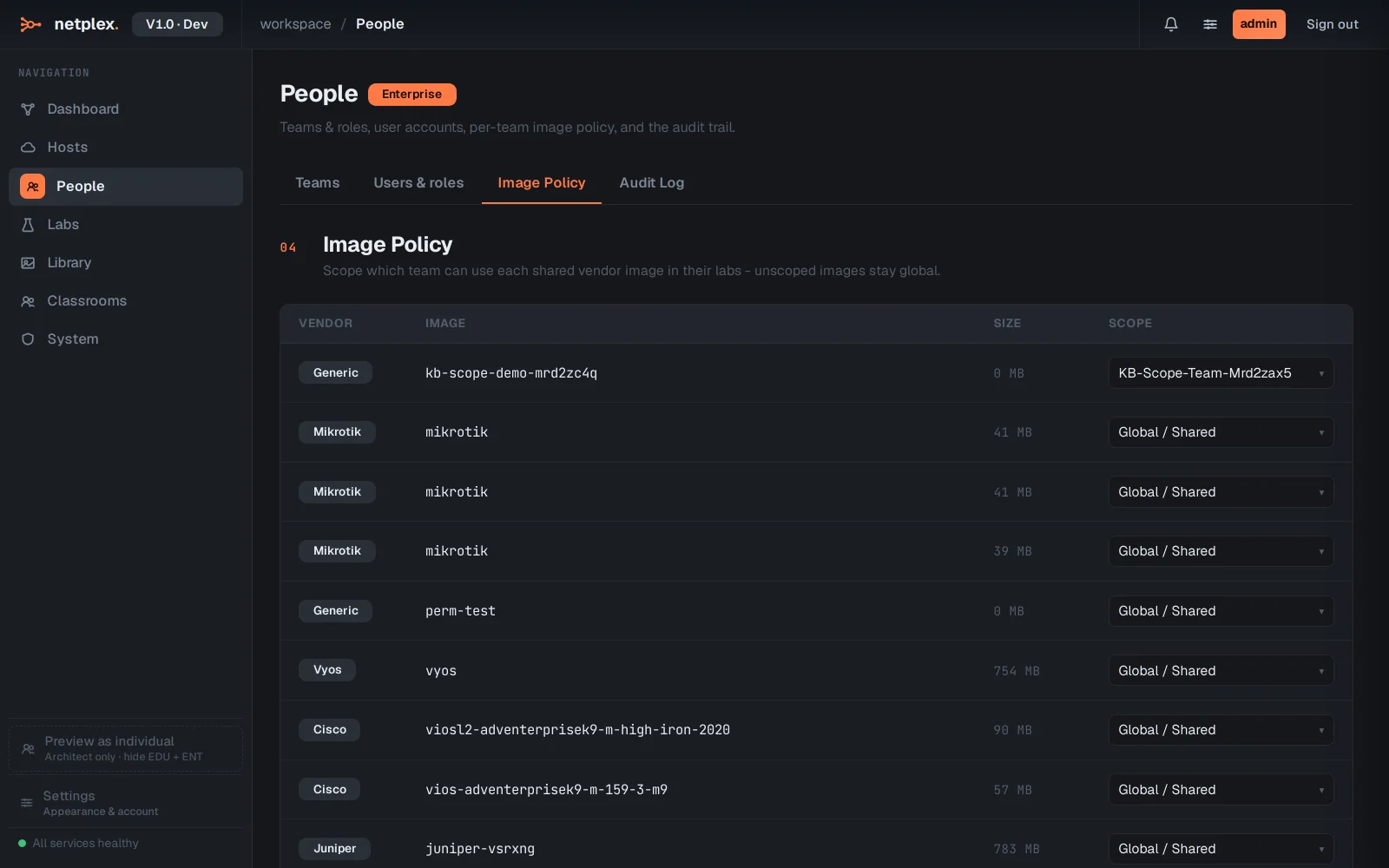This screenshot has width=1389, height=868.
Task: Click the admin user button
Action: 1259,24
